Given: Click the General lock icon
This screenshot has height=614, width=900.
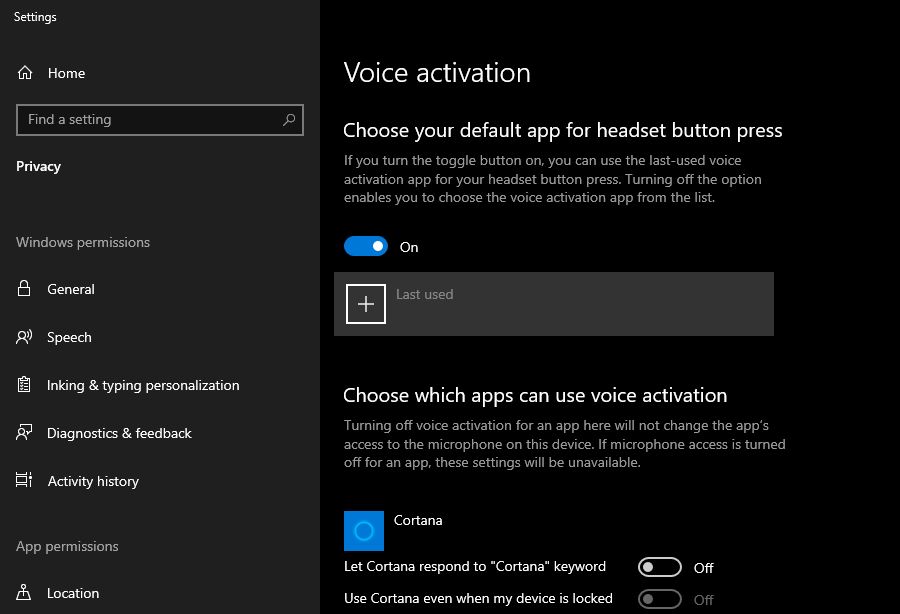Looking at the screenshot, I should tap(24, 289).
